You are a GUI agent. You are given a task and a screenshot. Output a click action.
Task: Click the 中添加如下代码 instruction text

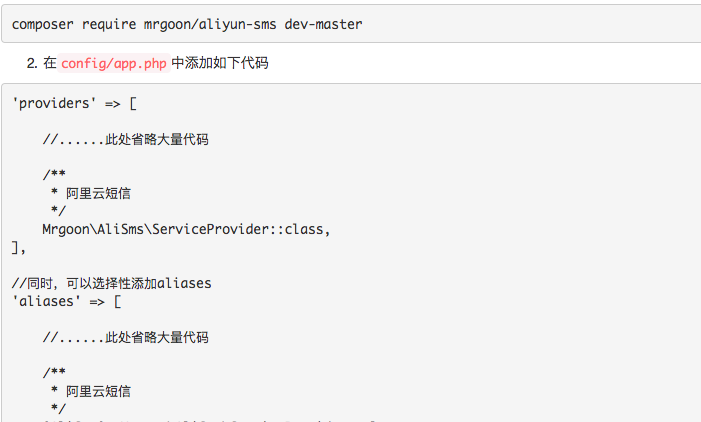click(x=220, y=63)
